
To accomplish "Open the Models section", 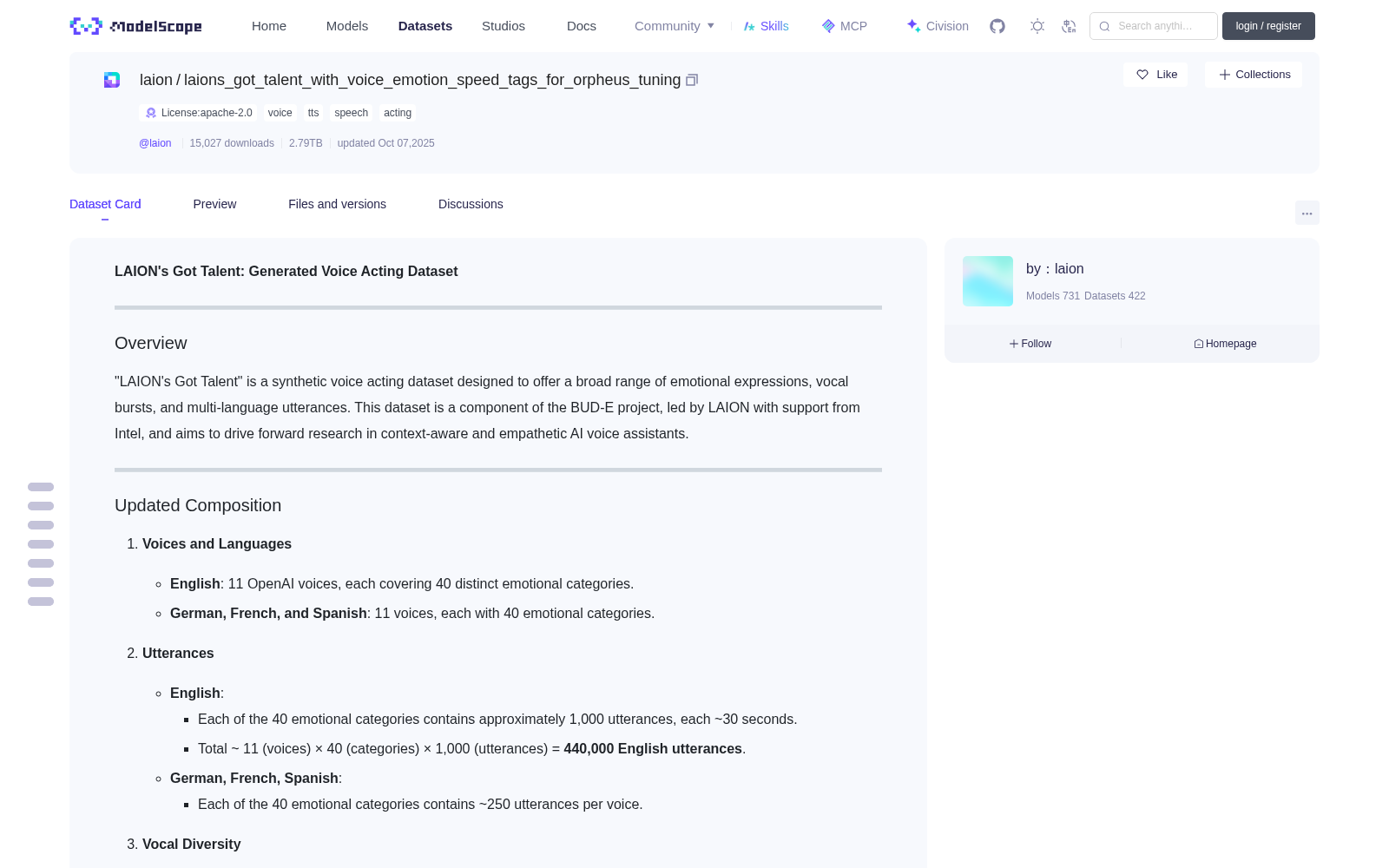I will click(x=347, y=26).
